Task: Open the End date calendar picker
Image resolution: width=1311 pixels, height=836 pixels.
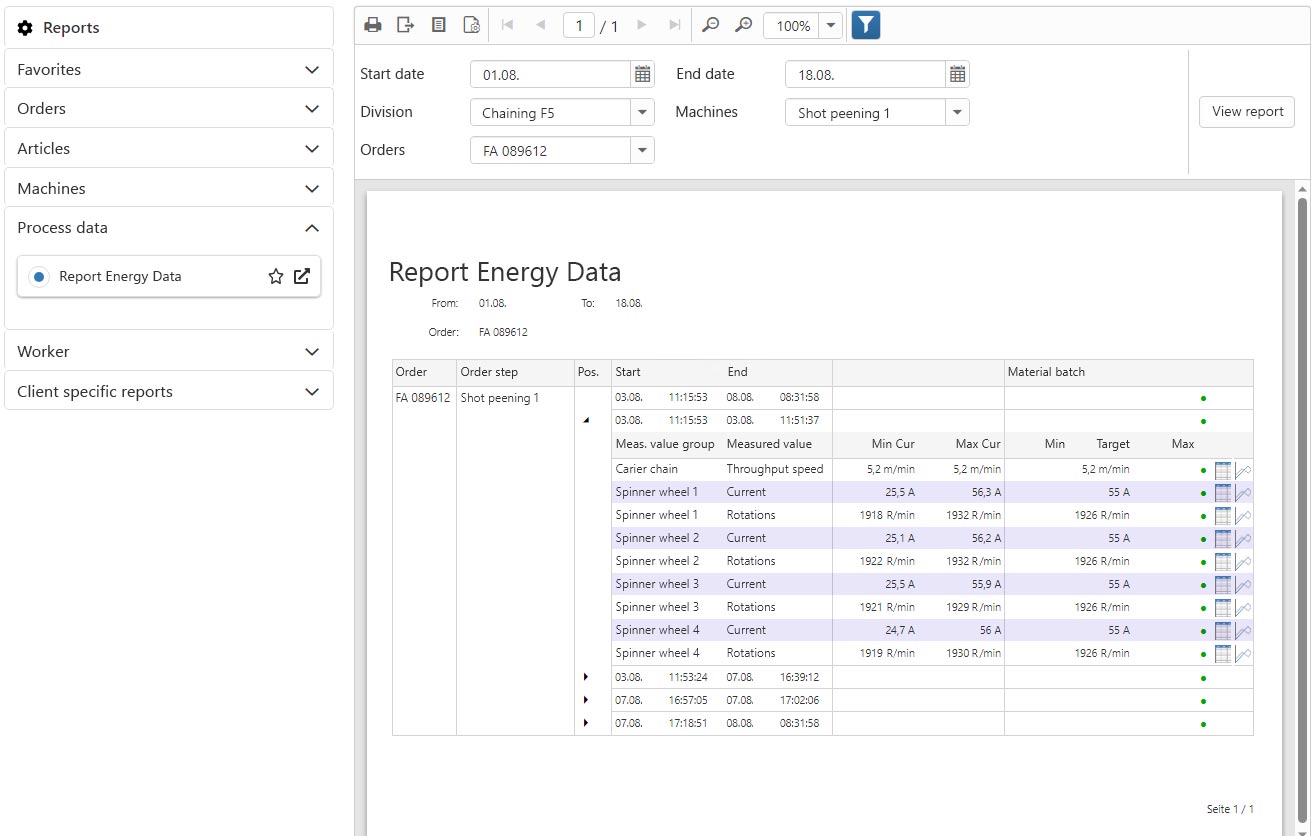Action: (957, 74)
